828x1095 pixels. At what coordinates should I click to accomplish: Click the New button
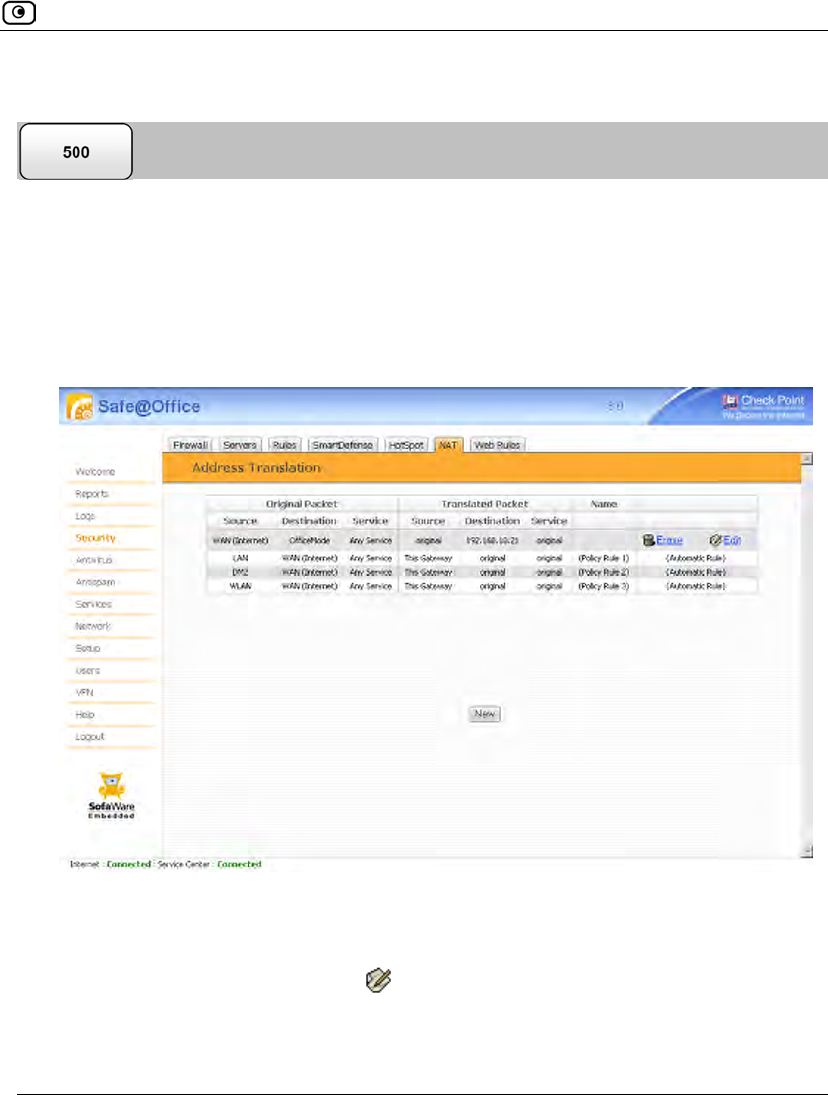(485, 714)
